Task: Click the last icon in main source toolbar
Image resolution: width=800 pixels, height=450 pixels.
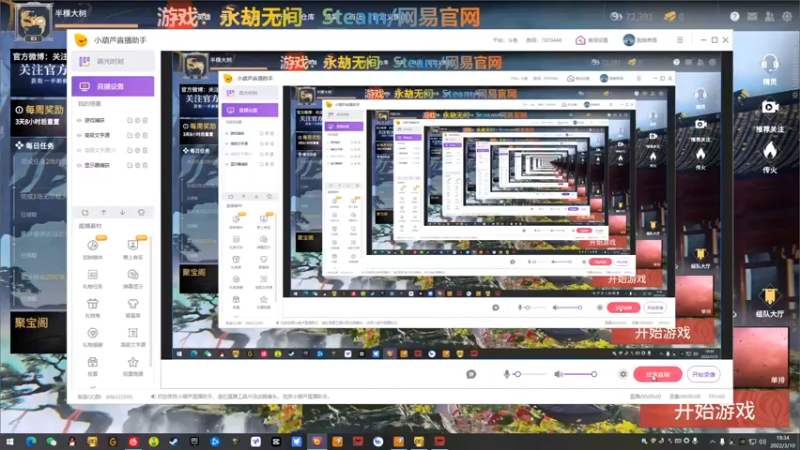Action: (141, 212)
